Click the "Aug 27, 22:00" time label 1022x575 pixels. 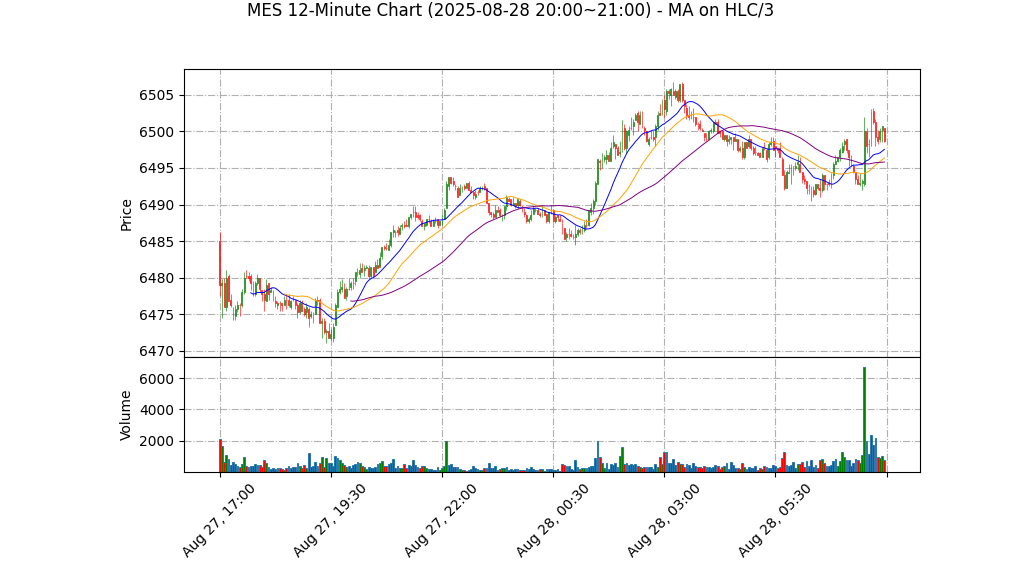click(x=441, y=520)
